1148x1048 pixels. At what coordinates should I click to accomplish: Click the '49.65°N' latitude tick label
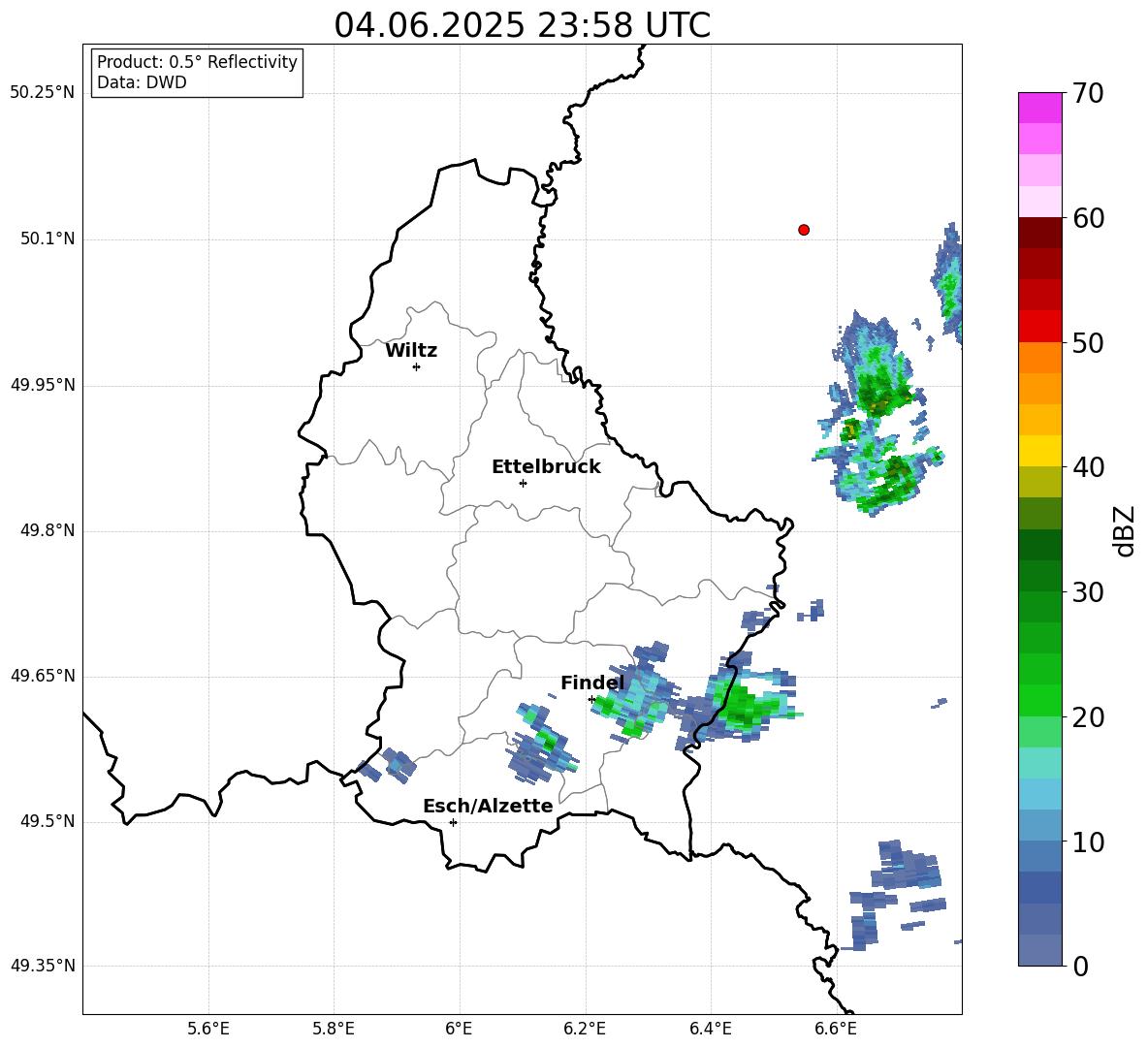tap(42, 675)
